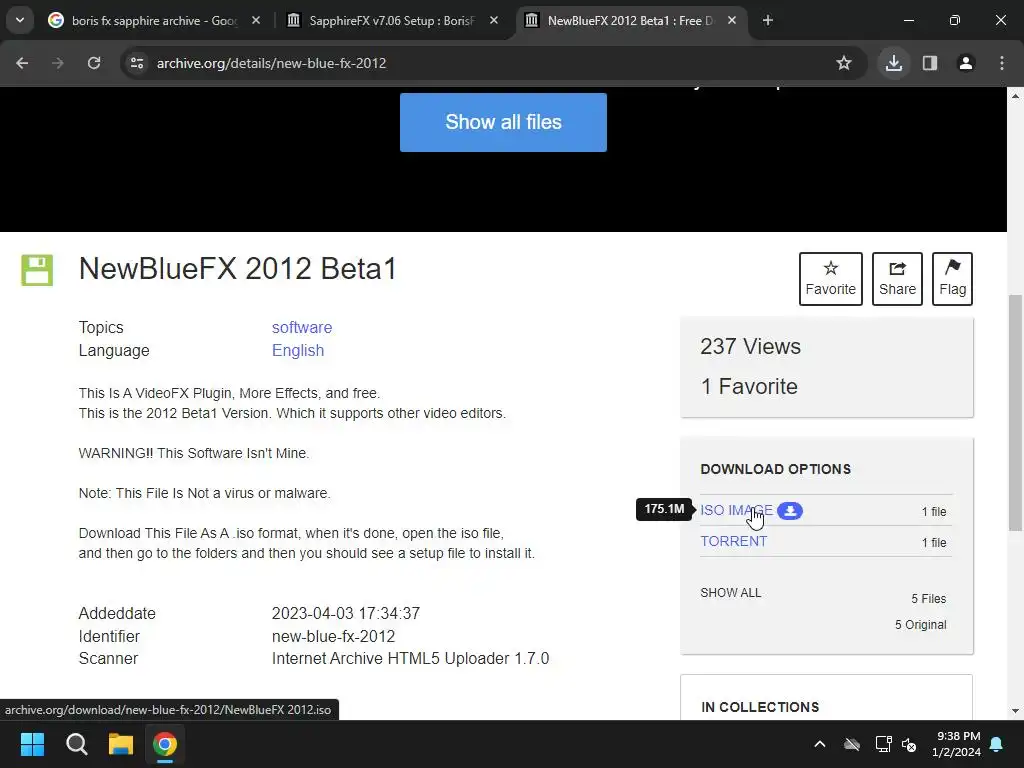Go back to previous page
1024x768 pixels.
click(x=22, y=63)
